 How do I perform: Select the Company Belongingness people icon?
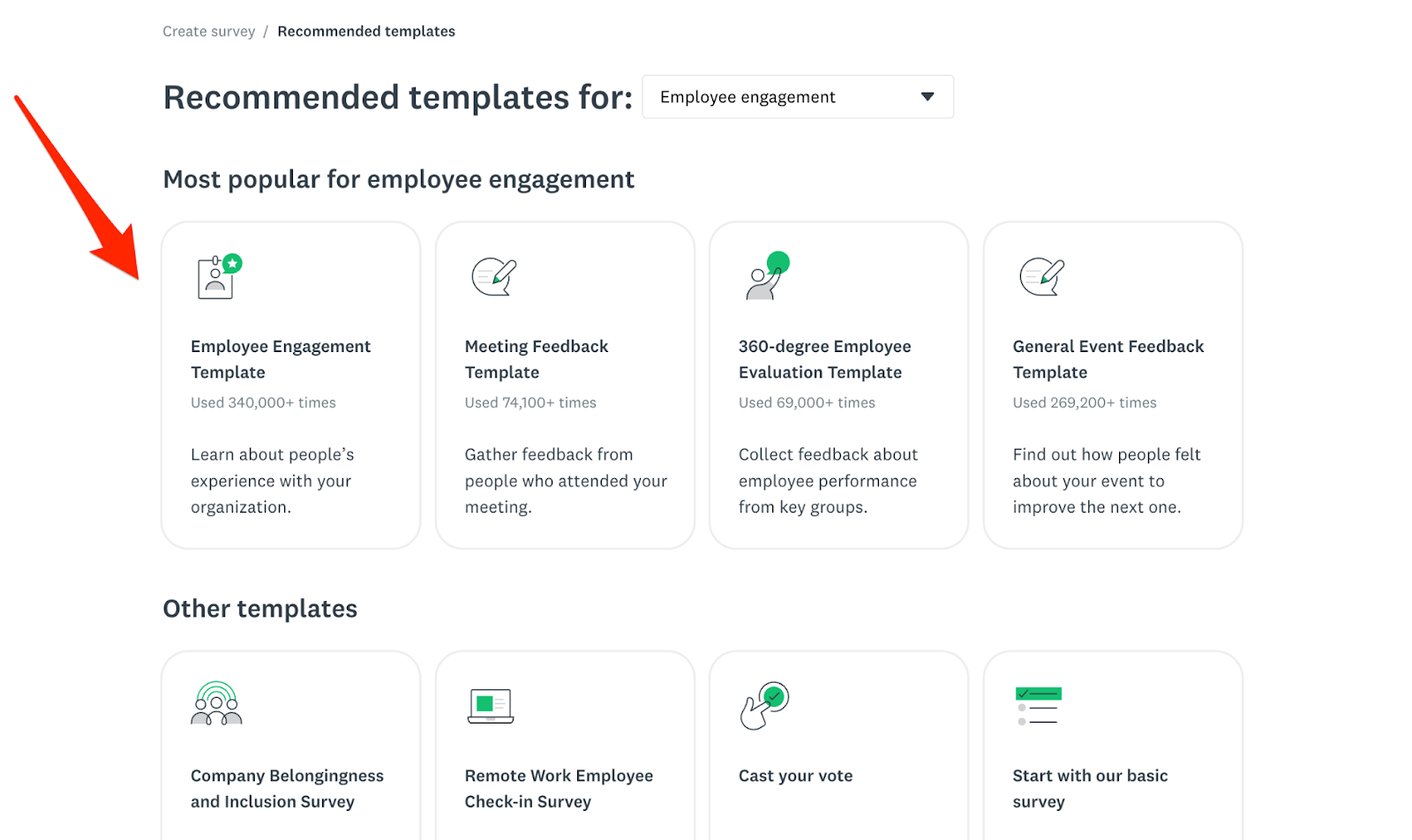(216, 705)
